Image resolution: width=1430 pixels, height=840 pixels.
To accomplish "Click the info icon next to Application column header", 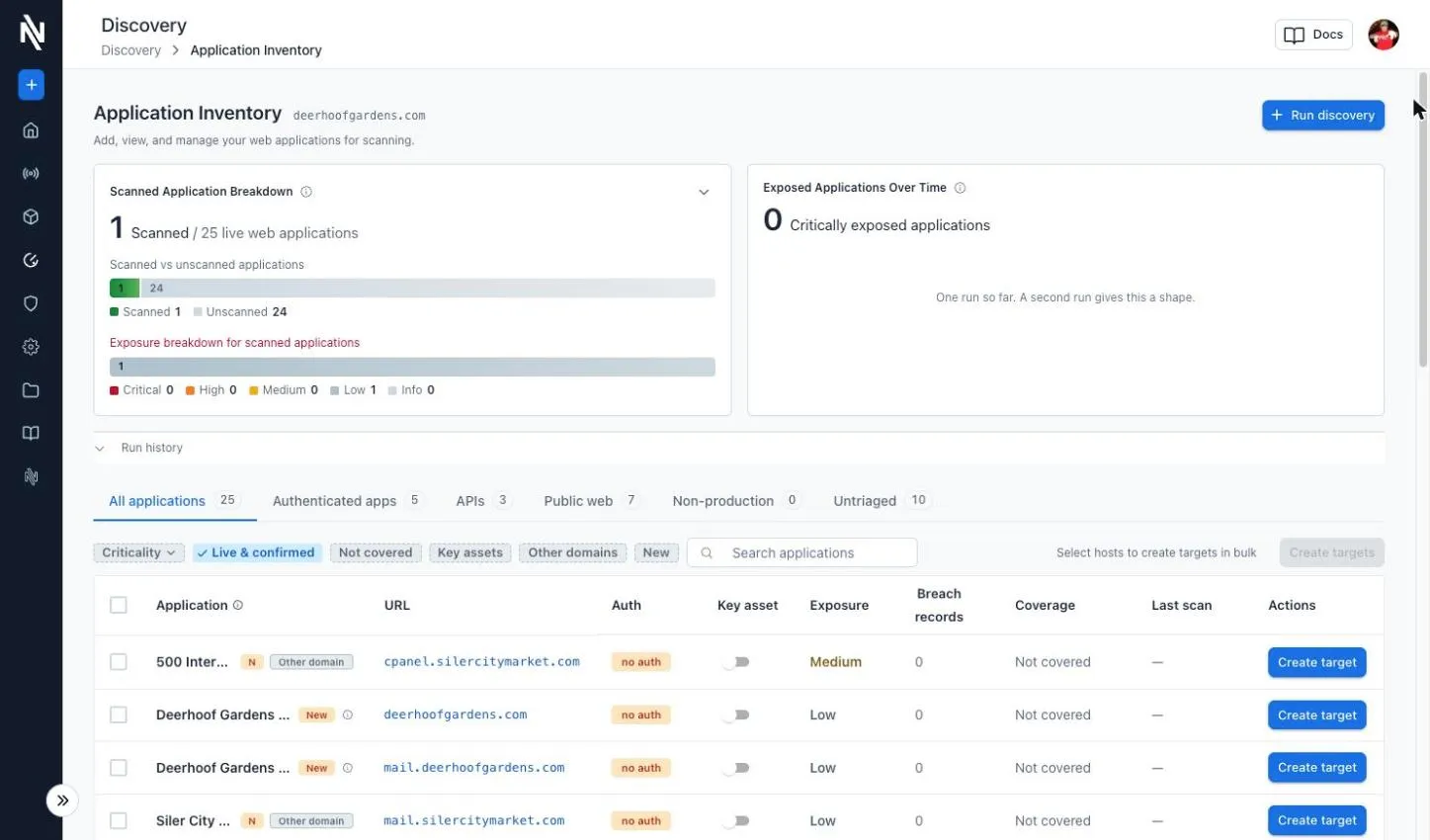I will pyautogui.click(x=238, y=606).
